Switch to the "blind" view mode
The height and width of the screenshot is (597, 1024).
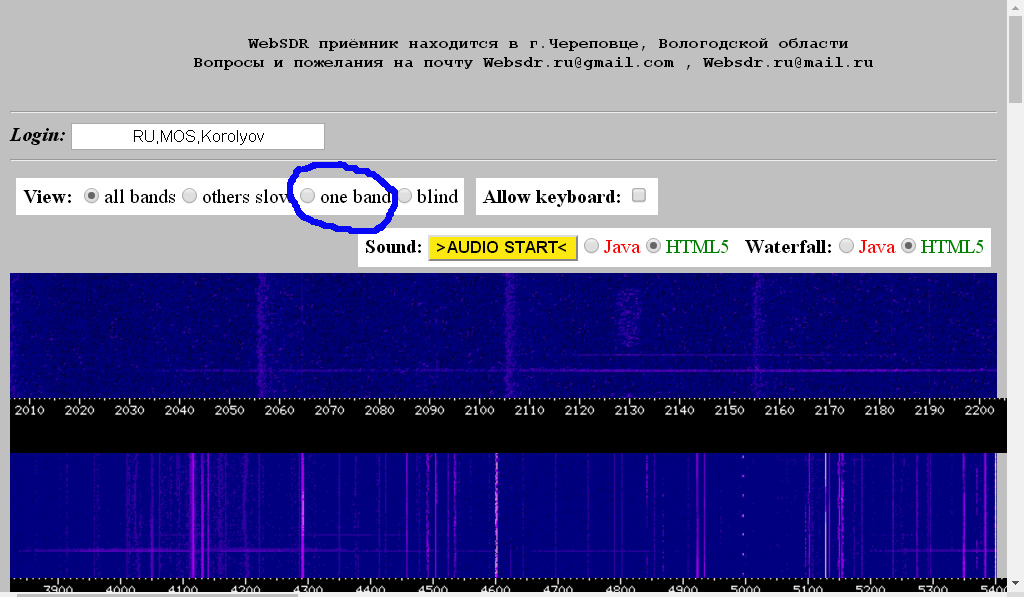[x=405, y=196]
